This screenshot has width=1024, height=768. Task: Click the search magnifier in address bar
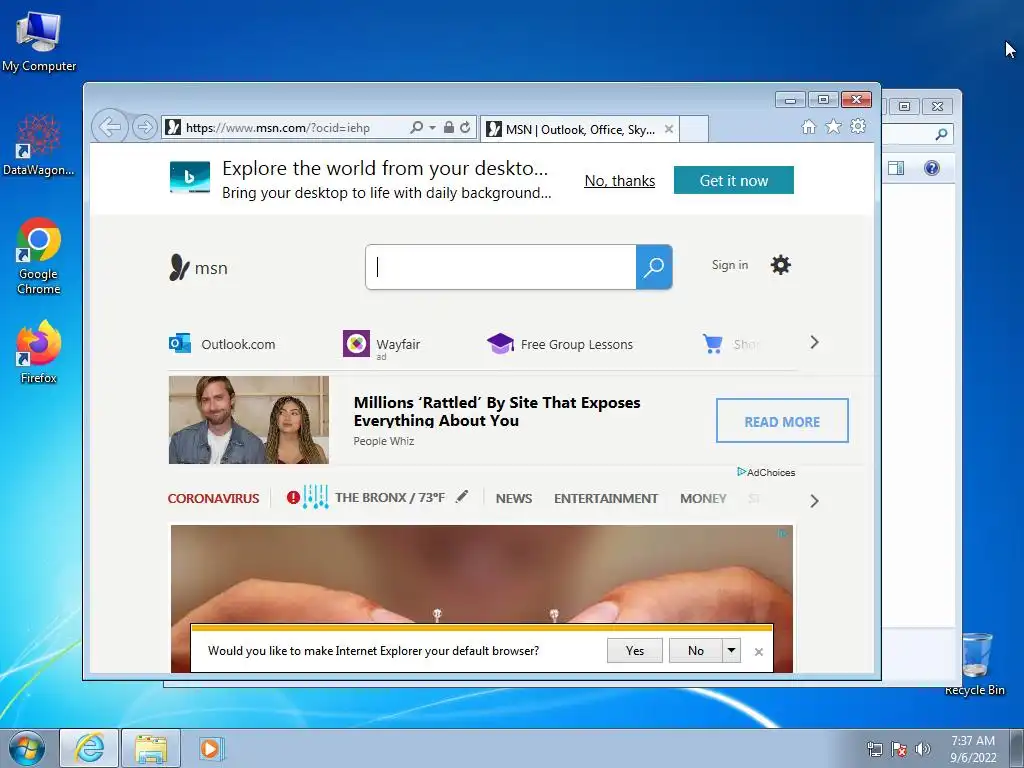(416, 127)
